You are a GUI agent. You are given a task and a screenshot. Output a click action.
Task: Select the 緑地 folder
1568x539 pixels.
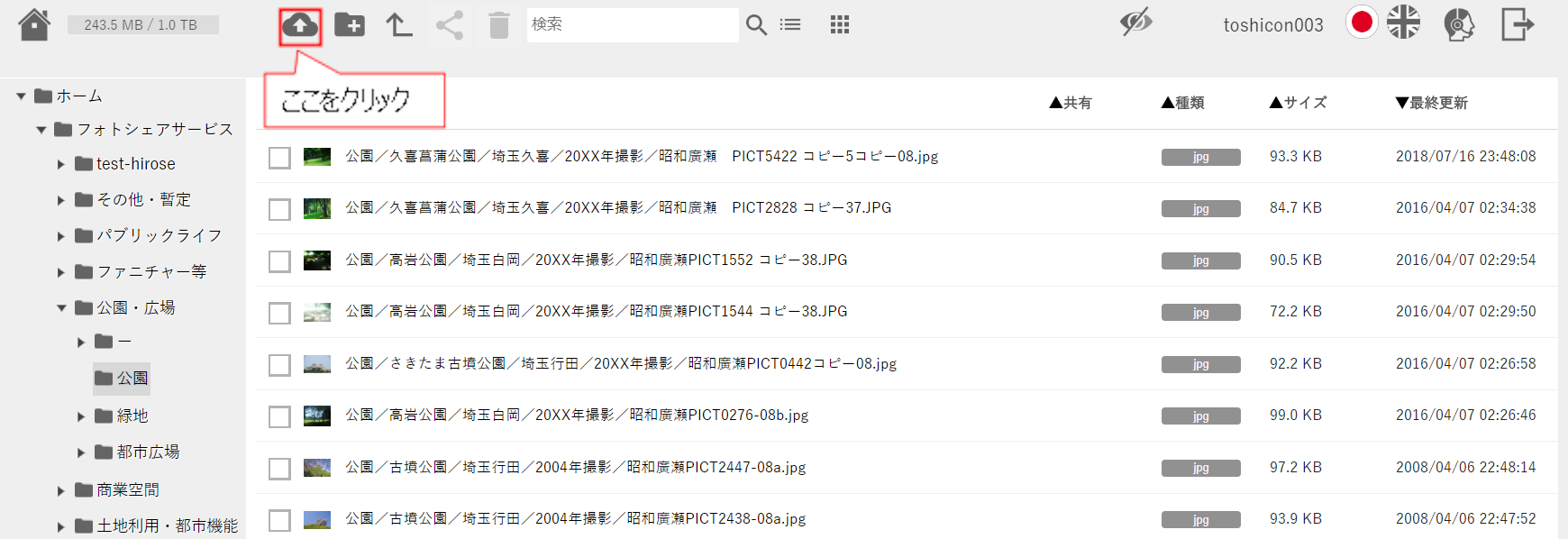click(122, 416)
